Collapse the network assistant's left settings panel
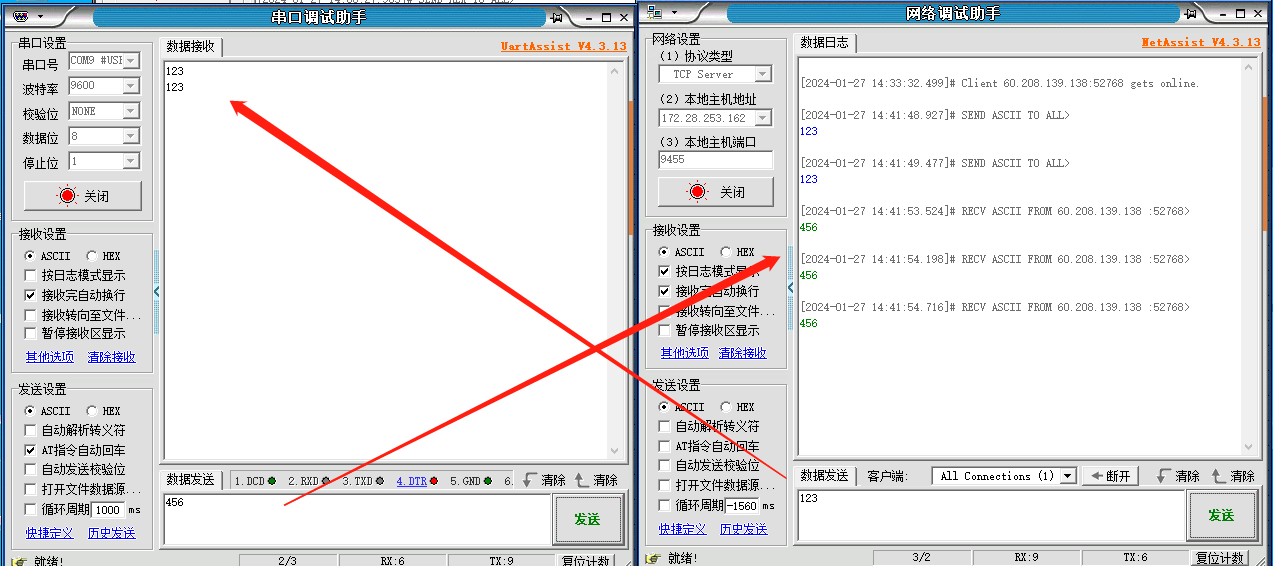The image size is (1273, 566). (791, 288)
